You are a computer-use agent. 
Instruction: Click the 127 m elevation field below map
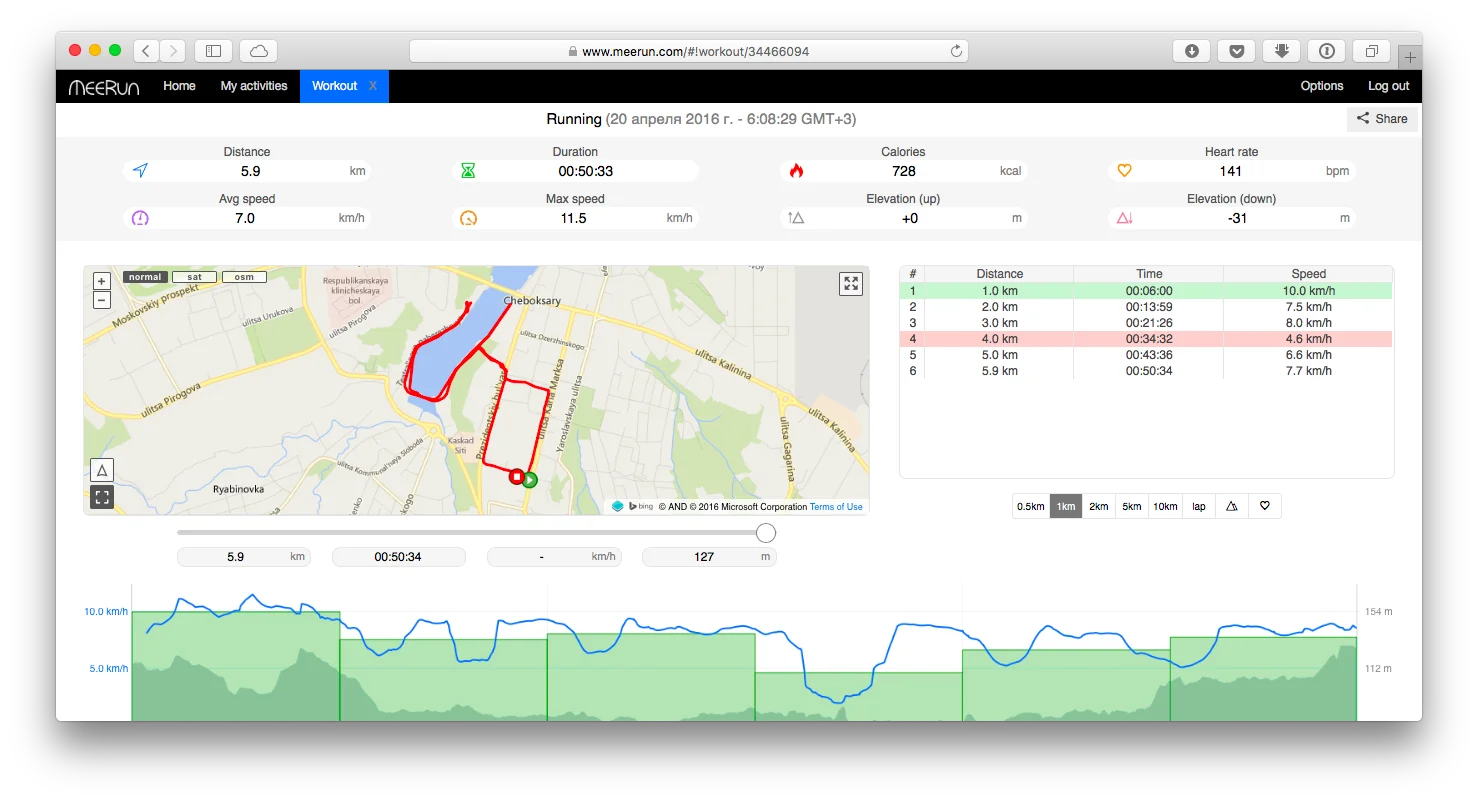tap(709, 557)
